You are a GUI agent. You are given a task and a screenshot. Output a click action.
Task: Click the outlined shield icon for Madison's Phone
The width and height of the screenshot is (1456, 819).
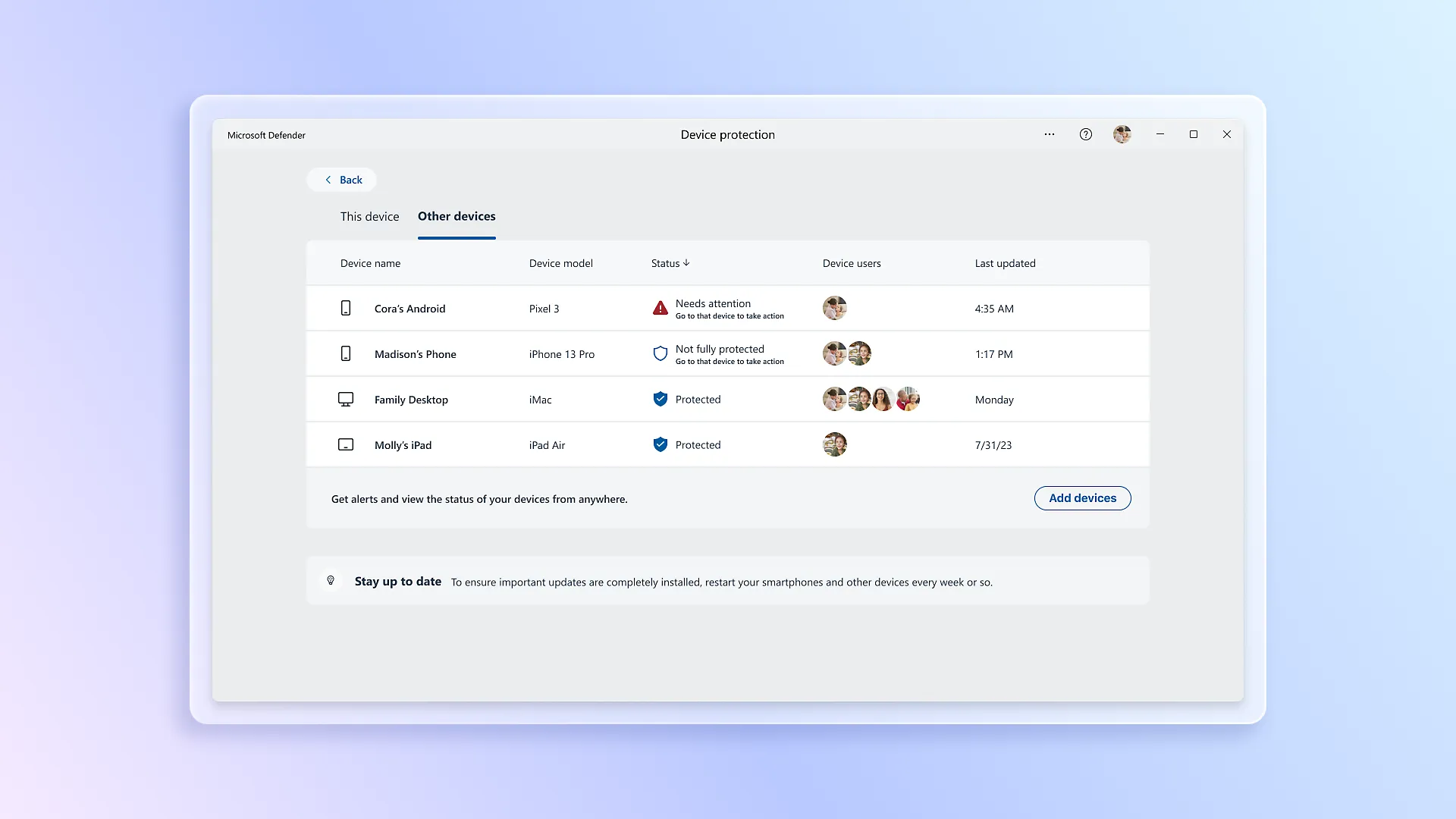660,353
